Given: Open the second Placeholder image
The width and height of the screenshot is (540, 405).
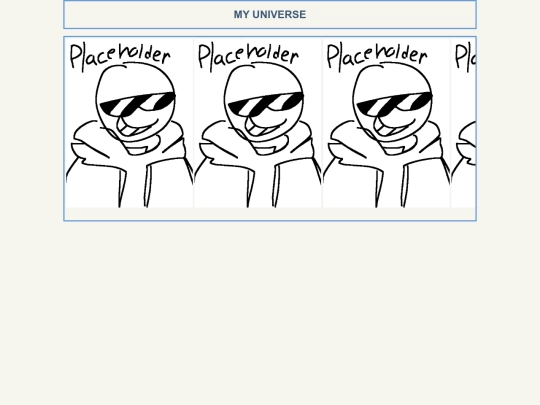Looking at the screenshot, I should (258, 123).
